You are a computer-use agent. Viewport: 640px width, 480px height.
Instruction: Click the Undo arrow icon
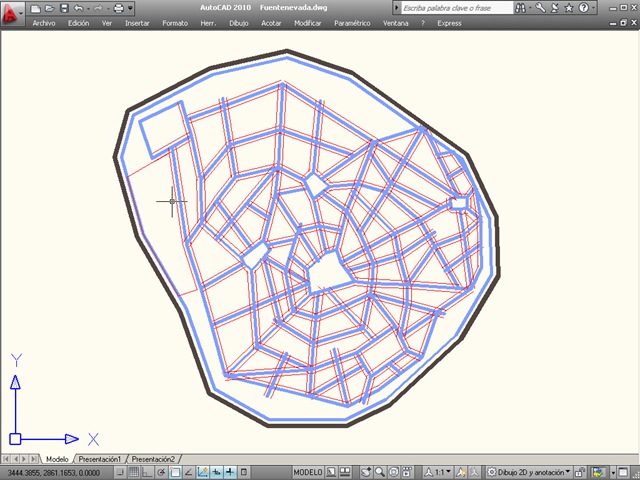(x=79, y=8)
